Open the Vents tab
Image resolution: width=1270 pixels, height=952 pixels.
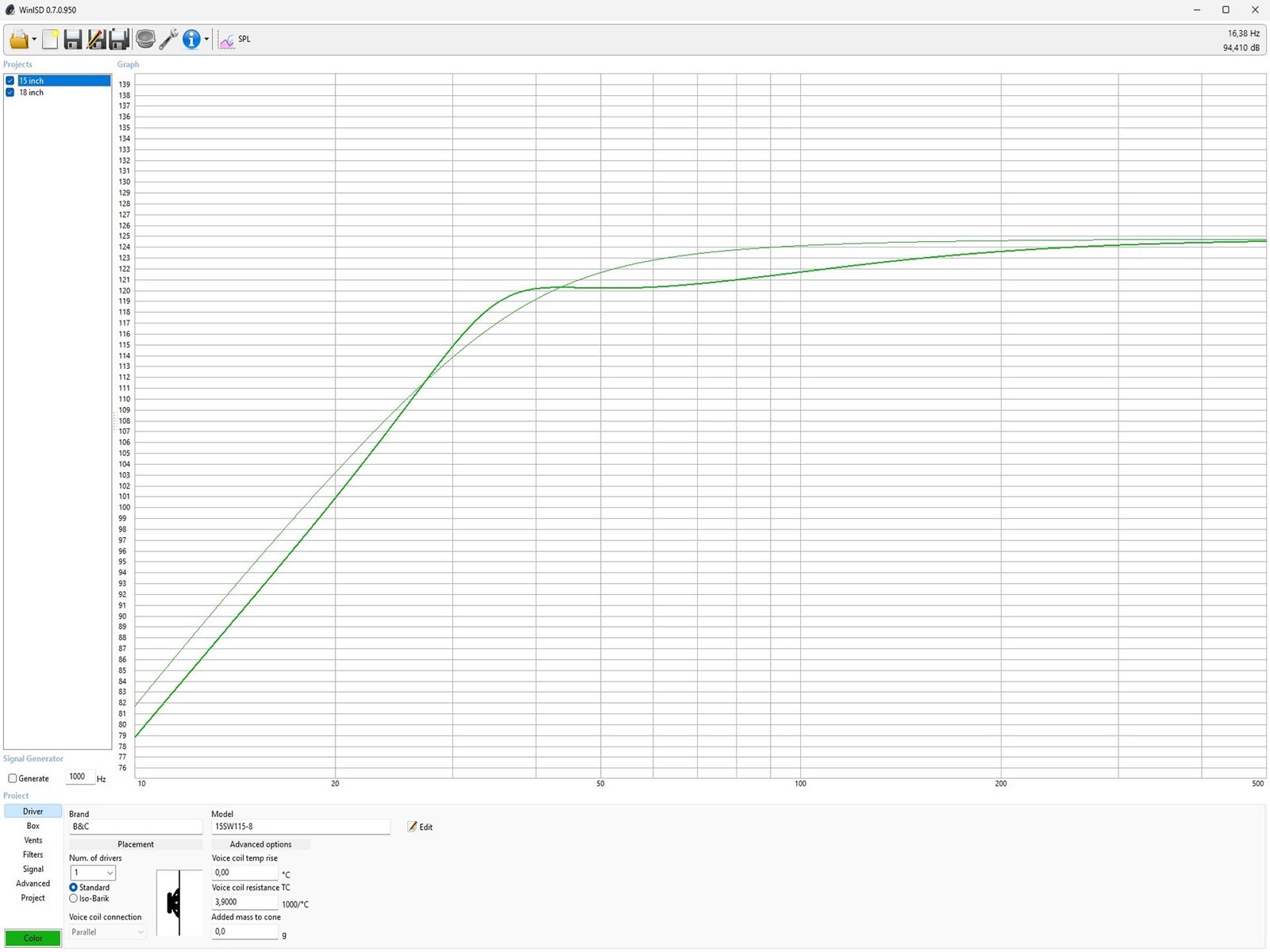33,840
